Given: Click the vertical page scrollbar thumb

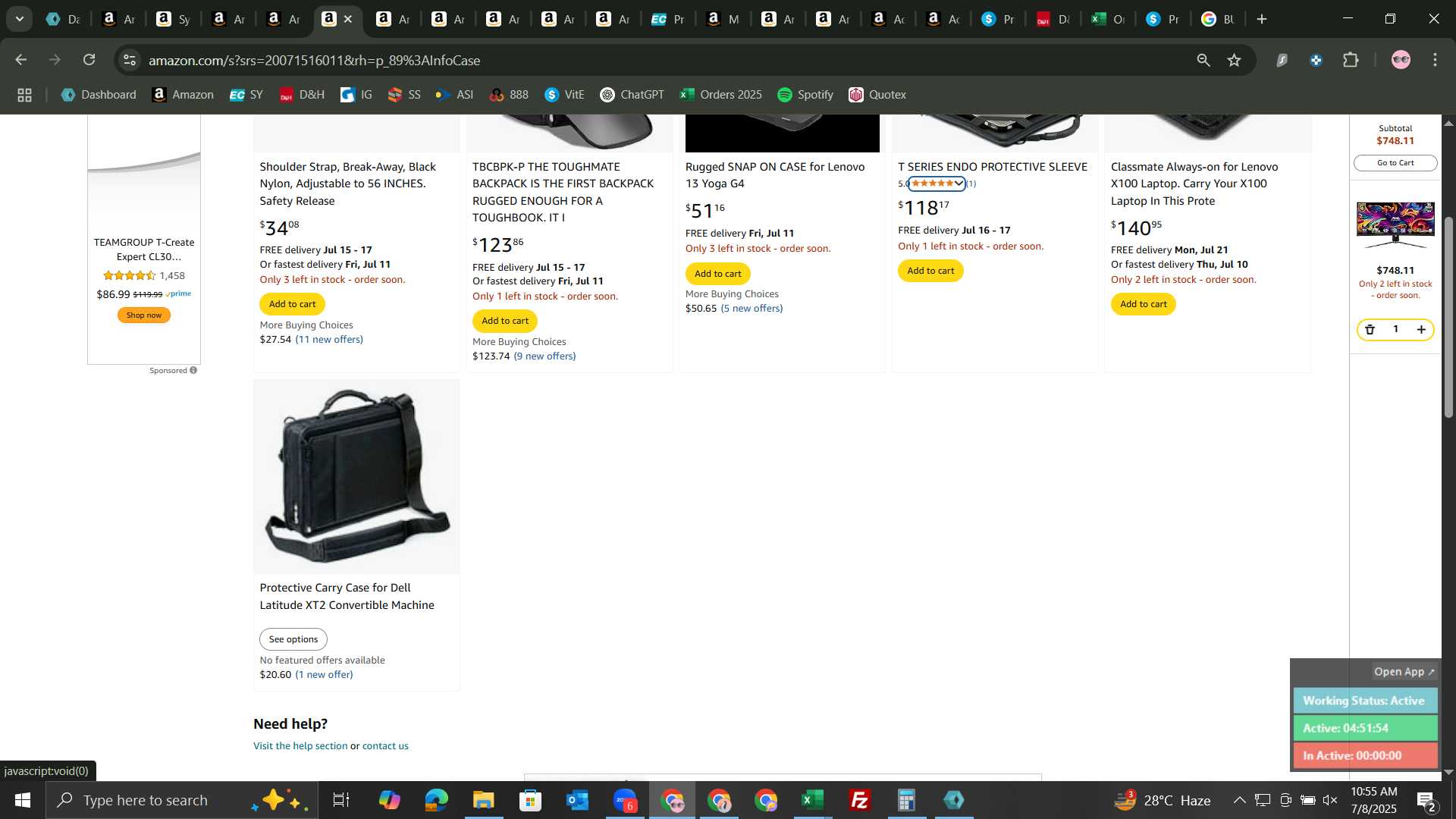Looking at the screenshot, I should [x=1448, y=317].
